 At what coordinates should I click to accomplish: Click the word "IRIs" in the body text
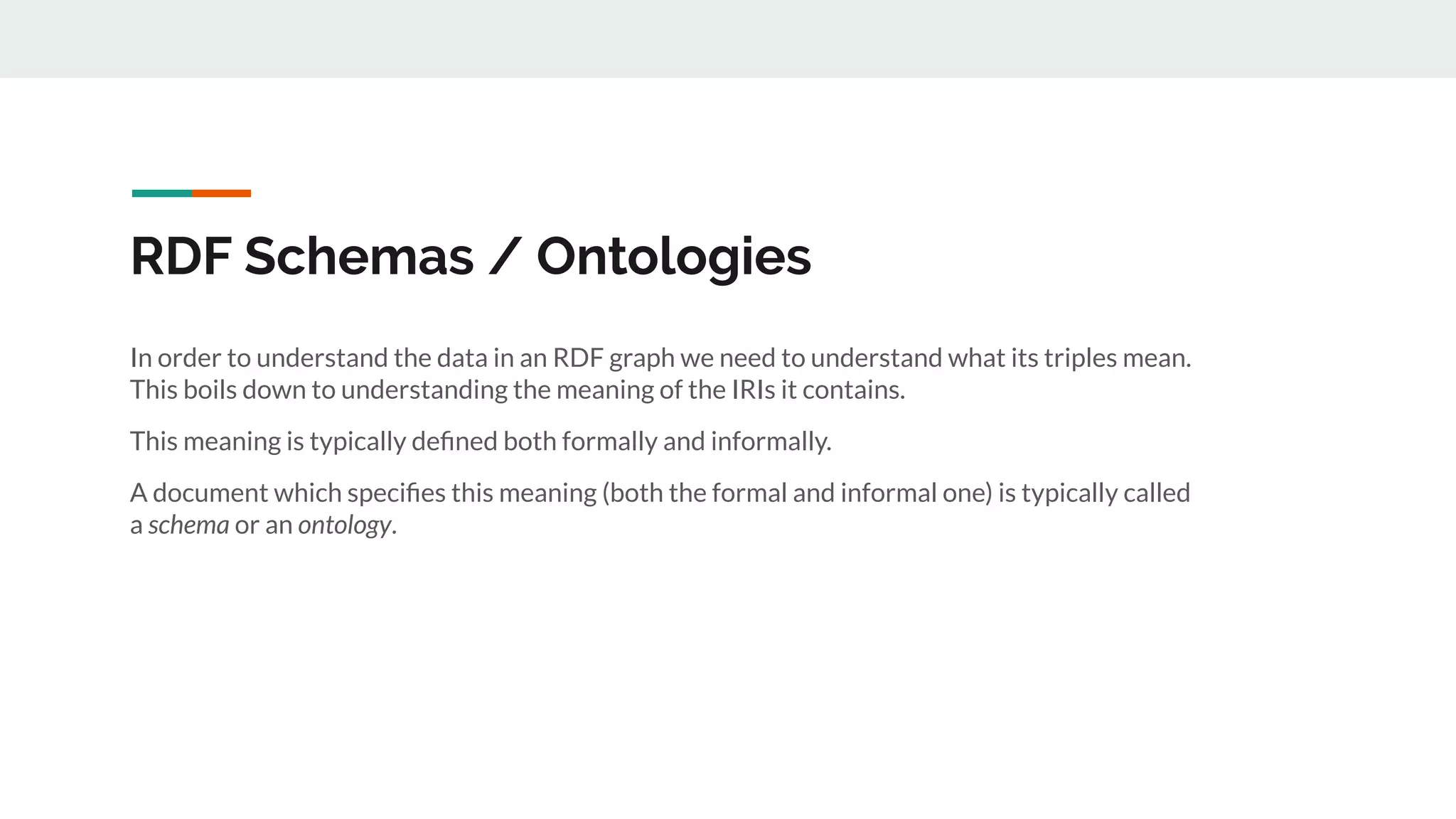click(753, 390)
